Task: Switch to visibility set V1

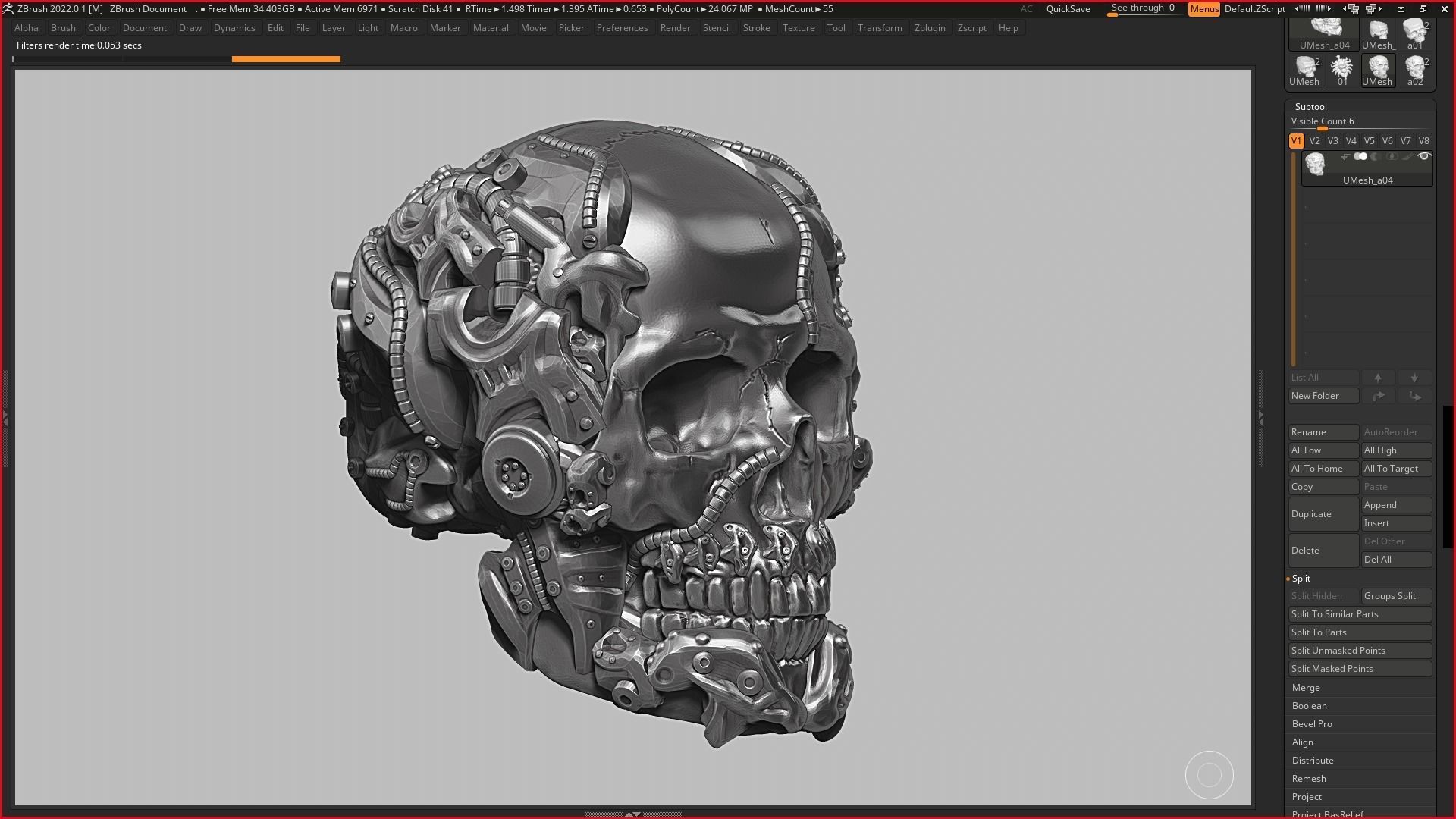Action: click(1296, 141)
